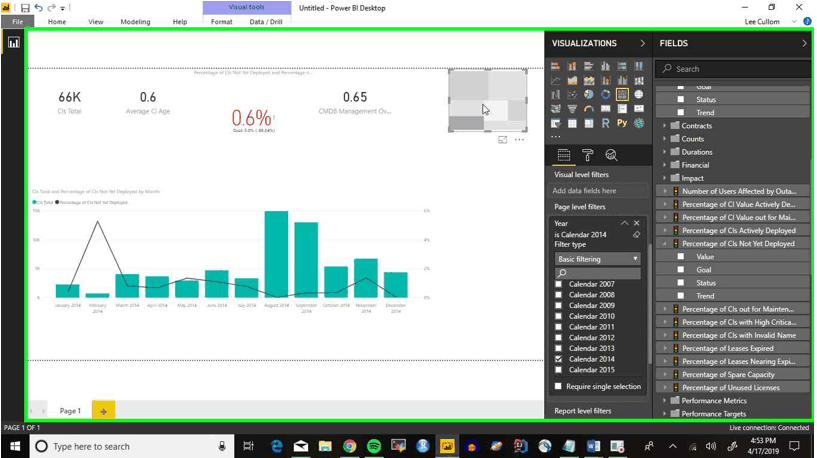Open Focus mode on treemap visual
The image size is (817, 458).
(x=502, y=140)
